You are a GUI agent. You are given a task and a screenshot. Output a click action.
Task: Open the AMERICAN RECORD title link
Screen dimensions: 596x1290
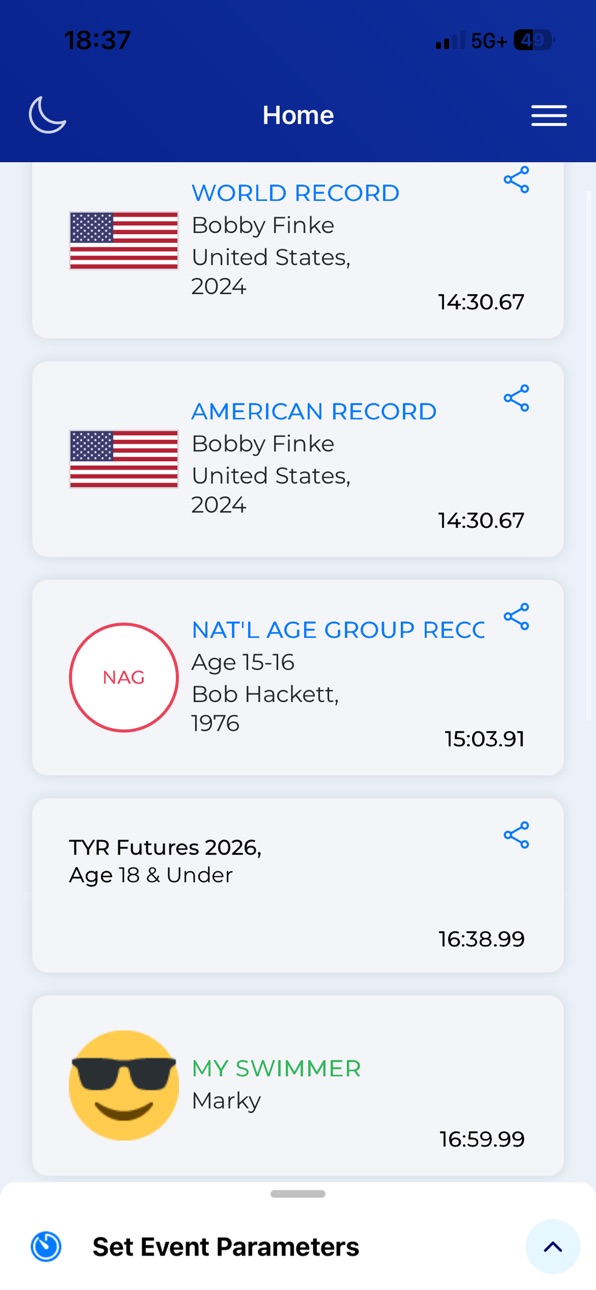point(314,411)
